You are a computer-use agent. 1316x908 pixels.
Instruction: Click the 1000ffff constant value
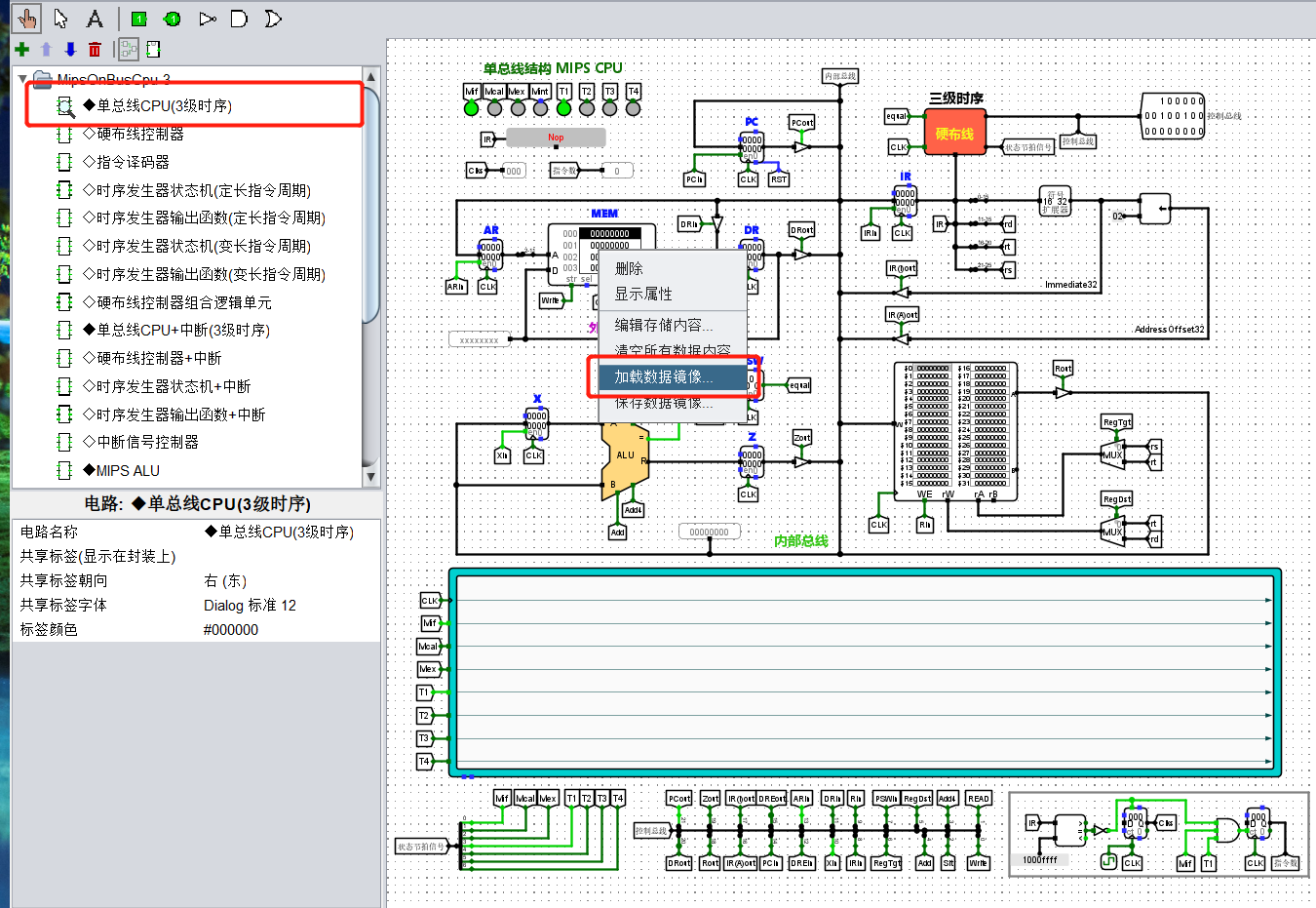click(1040, 860)
